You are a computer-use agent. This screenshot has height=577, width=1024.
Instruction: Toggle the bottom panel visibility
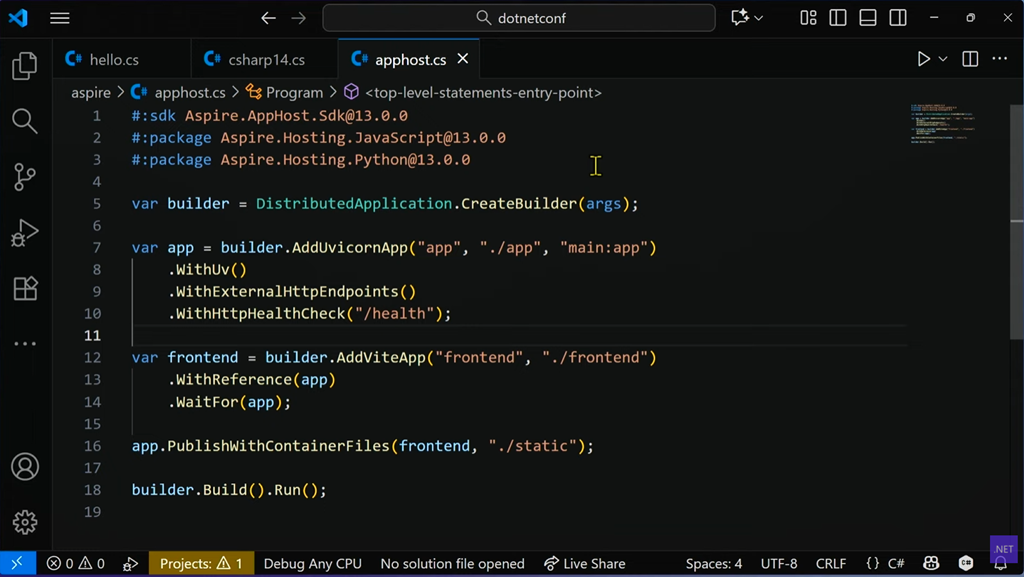pos(868,18)
